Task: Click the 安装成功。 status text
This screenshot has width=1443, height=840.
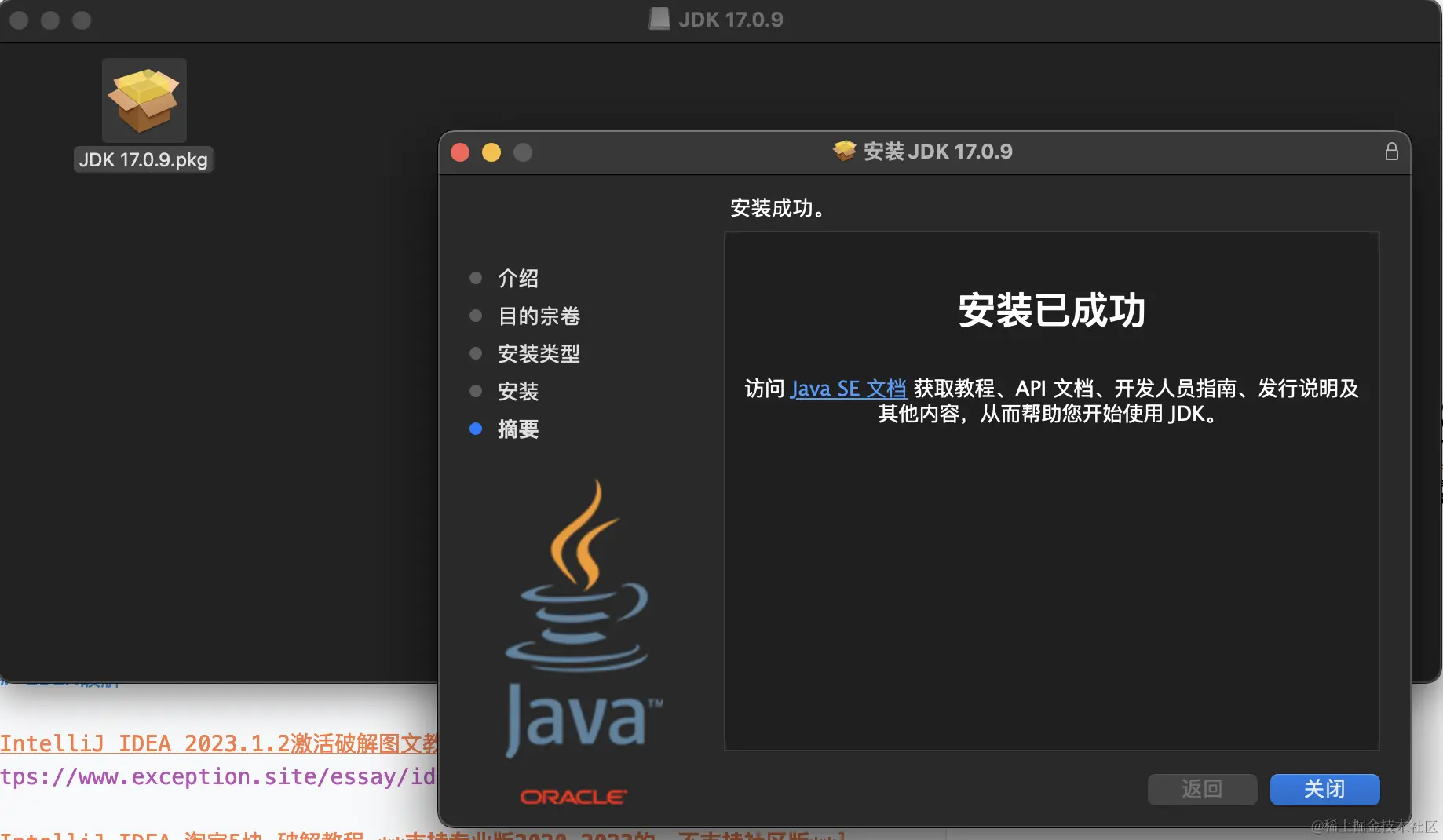Action: click(x=777, y=208)
